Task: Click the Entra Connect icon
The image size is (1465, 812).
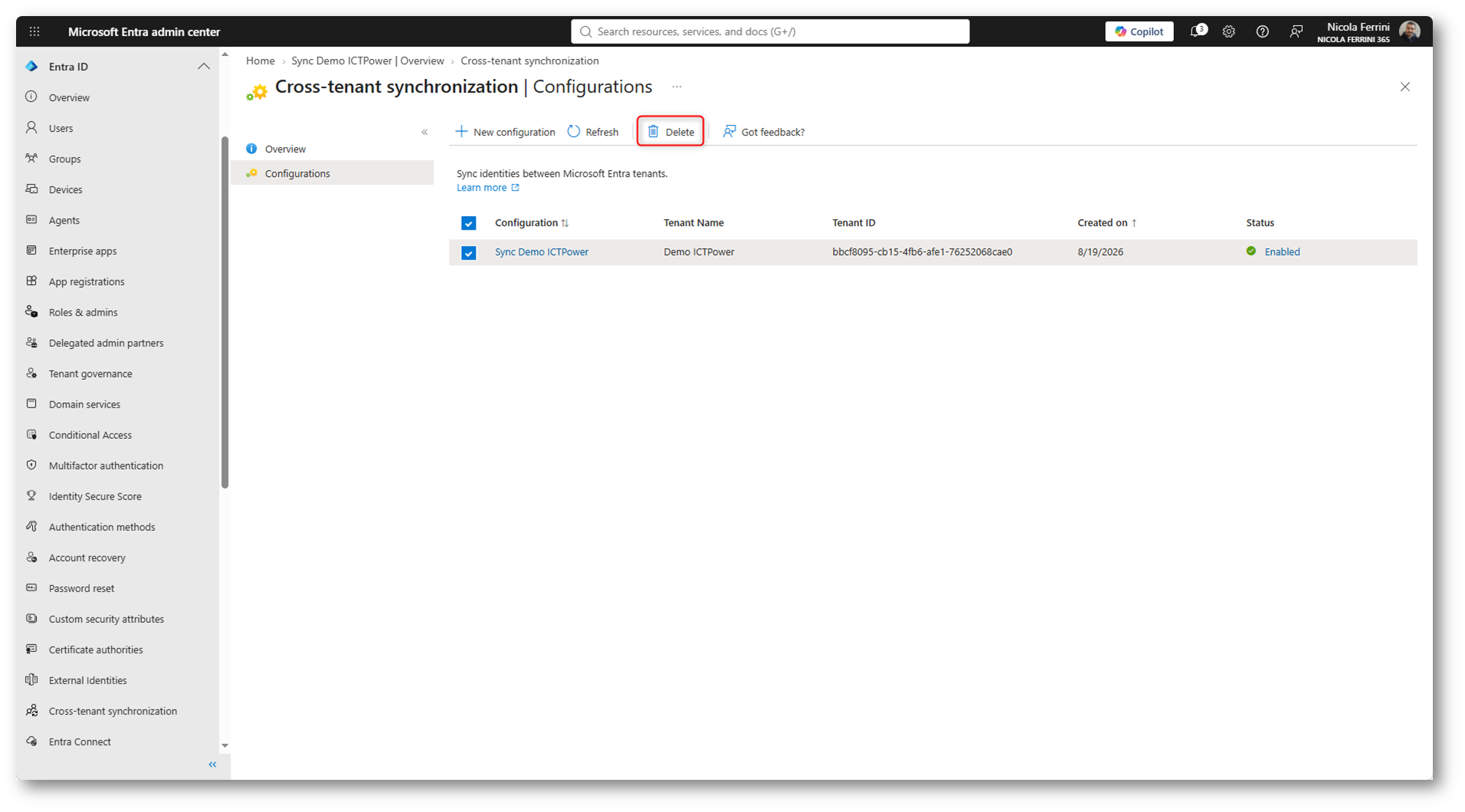Action: (x=31, y=741)
